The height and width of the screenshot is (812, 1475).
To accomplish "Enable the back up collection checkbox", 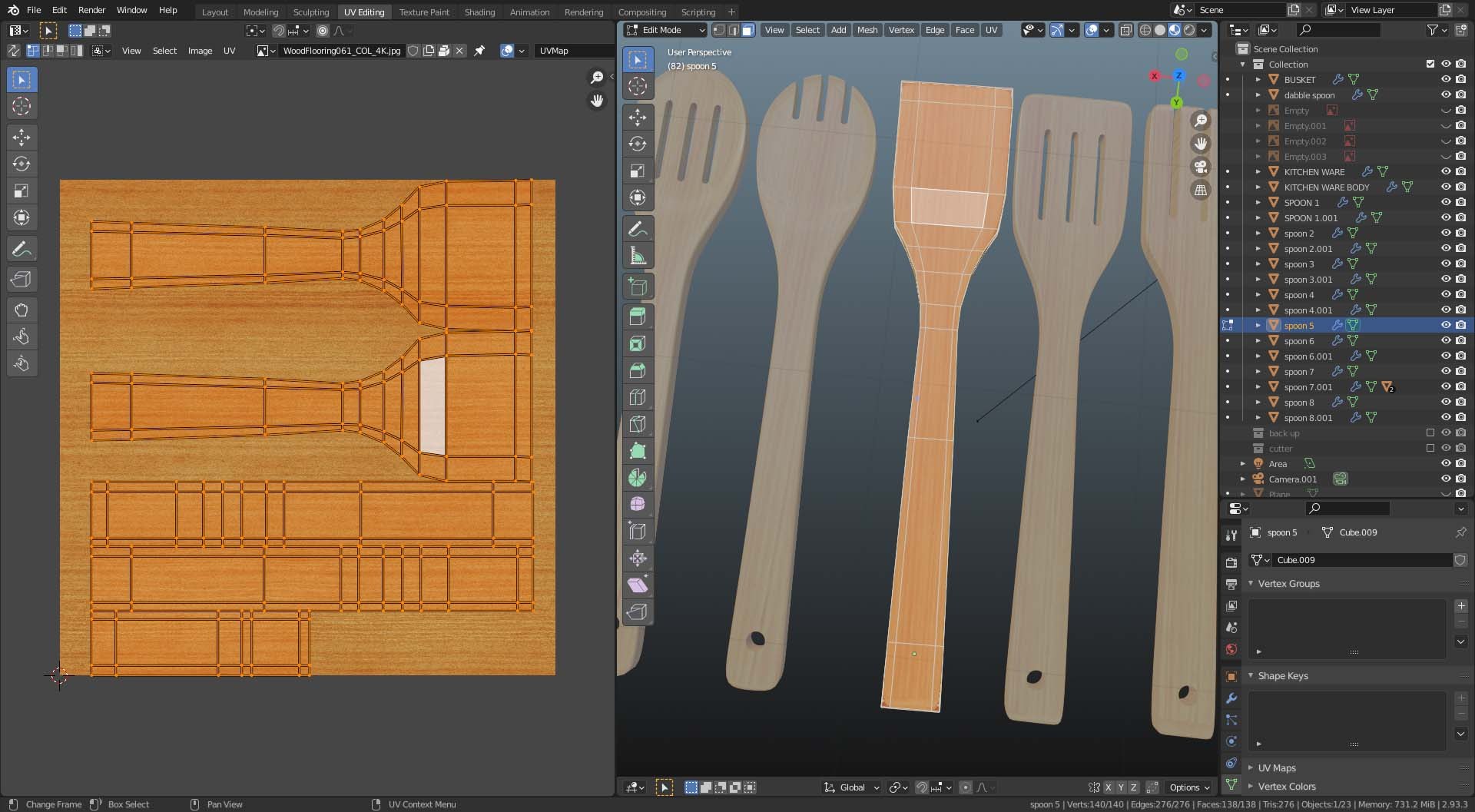I will (x=1430, y=433).
